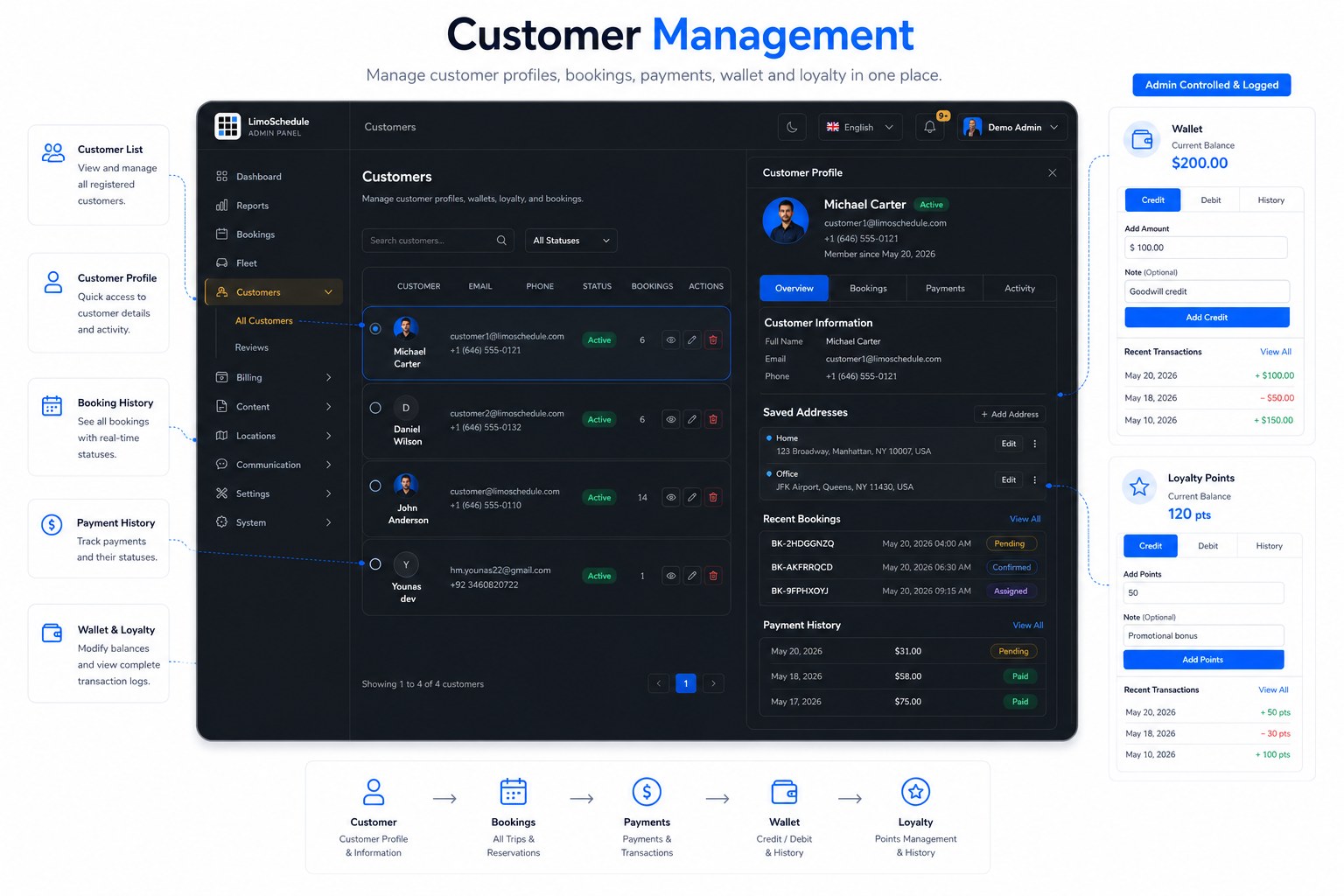Click the Reports chart icon in sidebar
The height and width of the screenshot is (896, 1344).
coord(221,206)
